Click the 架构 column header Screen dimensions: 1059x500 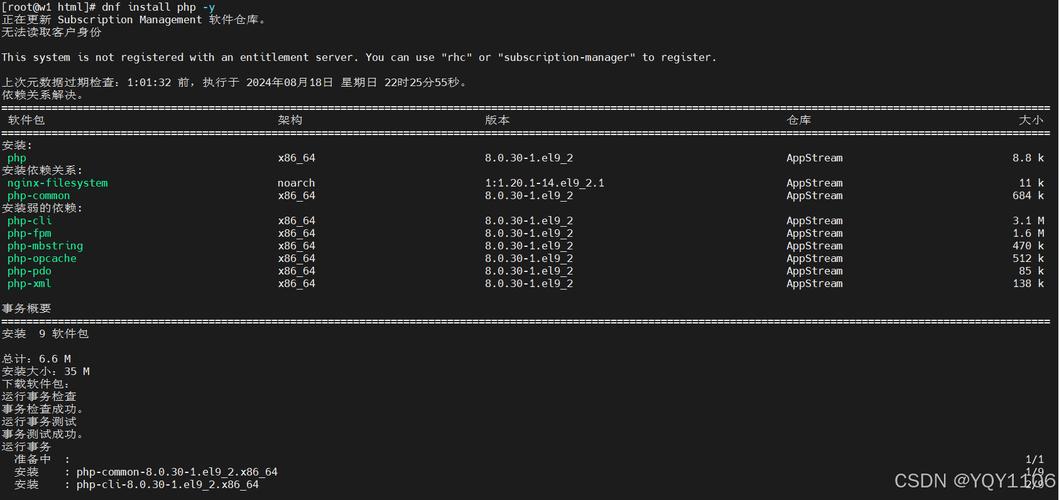(290, 120)
